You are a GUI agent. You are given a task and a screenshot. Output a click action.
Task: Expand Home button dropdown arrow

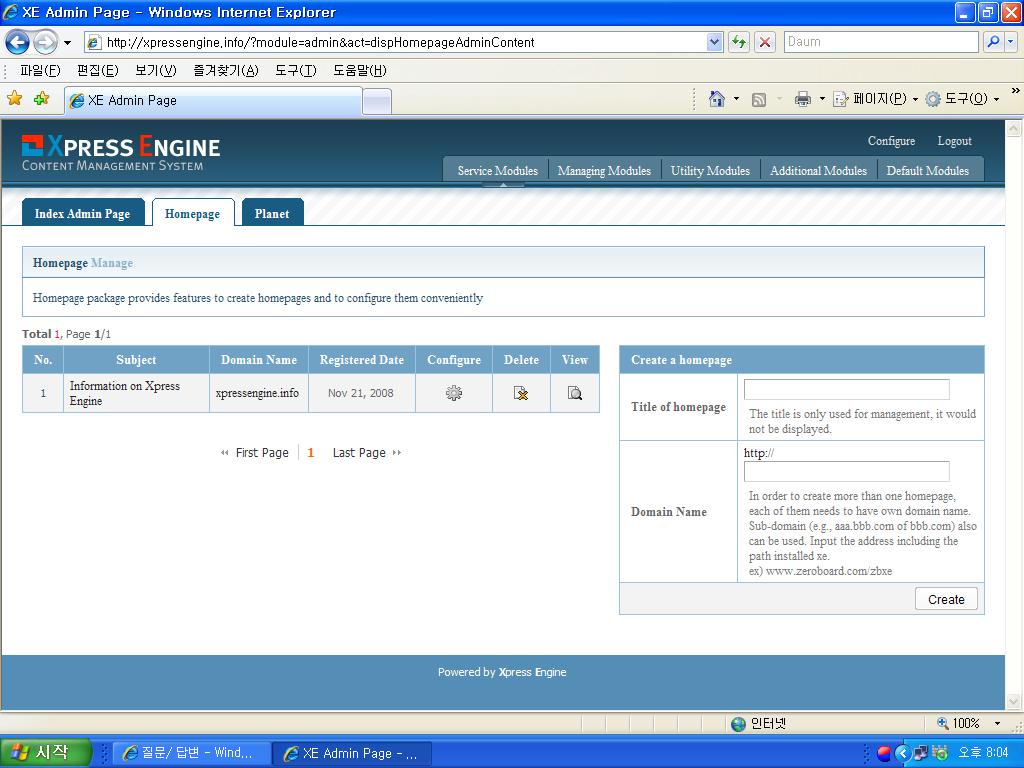(737, 99)
